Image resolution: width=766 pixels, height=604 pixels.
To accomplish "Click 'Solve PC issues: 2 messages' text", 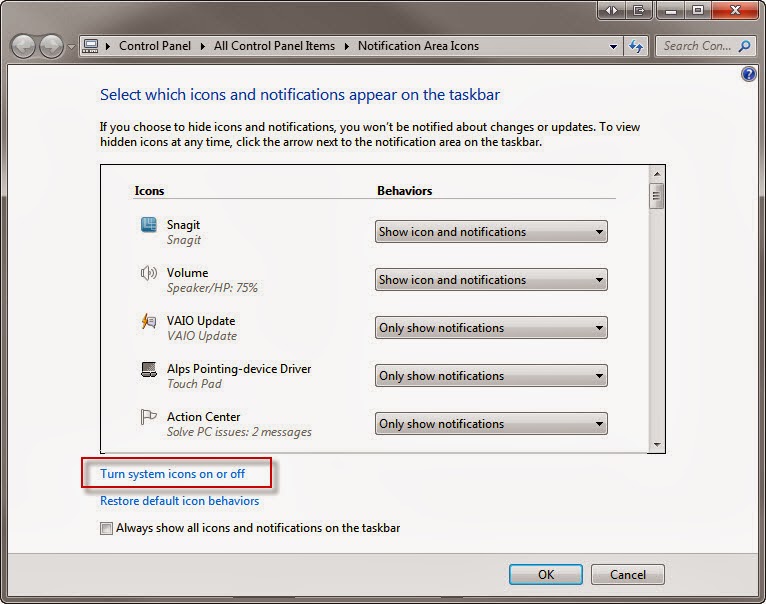I will (x=239, y=432).
